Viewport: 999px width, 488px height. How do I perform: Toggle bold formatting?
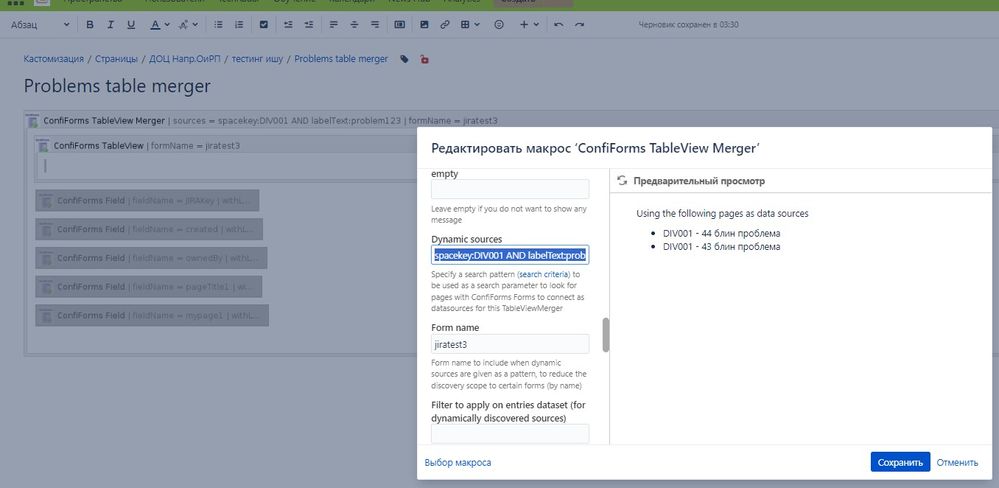tap(90, 25)
